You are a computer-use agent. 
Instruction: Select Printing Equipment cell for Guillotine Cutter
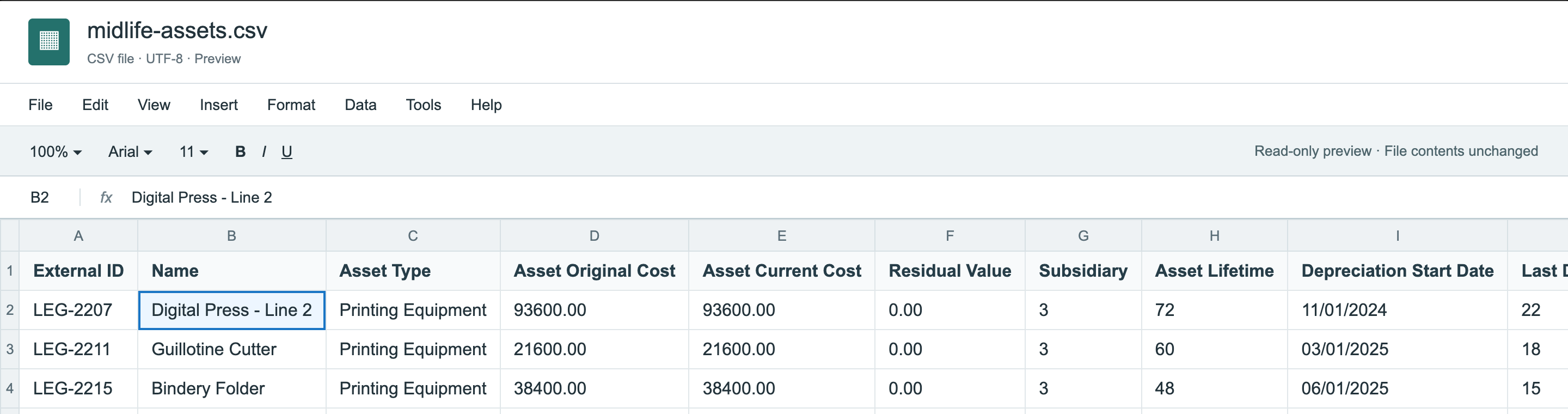coord(413,350)
